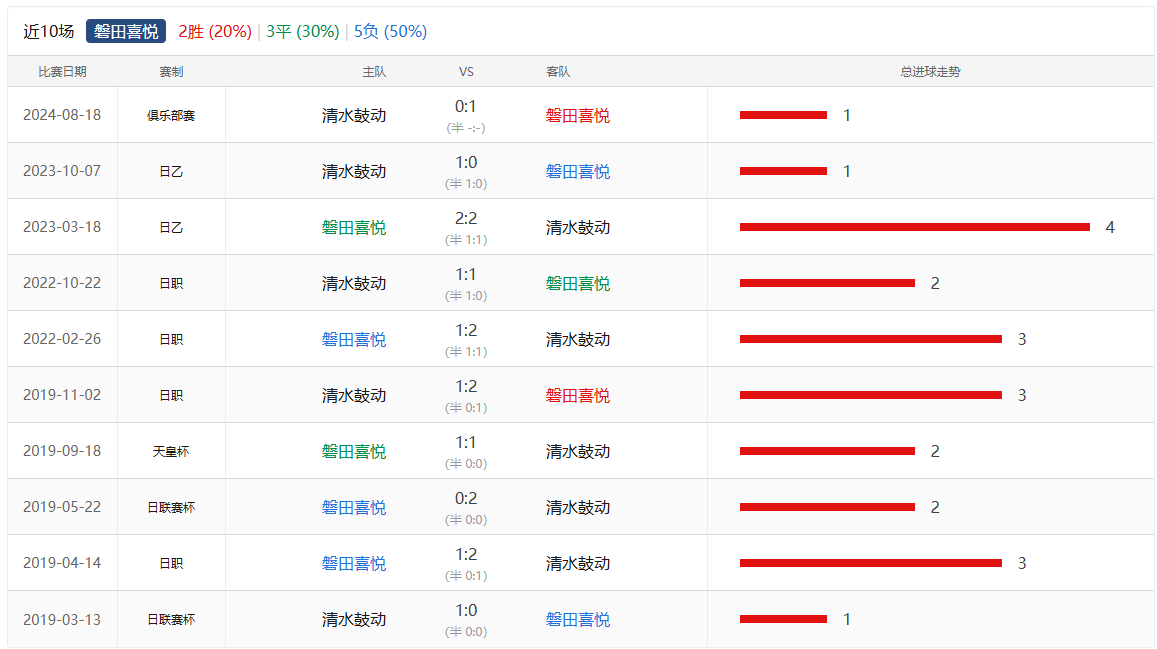This screenshot has height=649, width=1157.
Task: Click home team 清水鼓动 in 2019-03-13 row
Action: pos(354,620)
